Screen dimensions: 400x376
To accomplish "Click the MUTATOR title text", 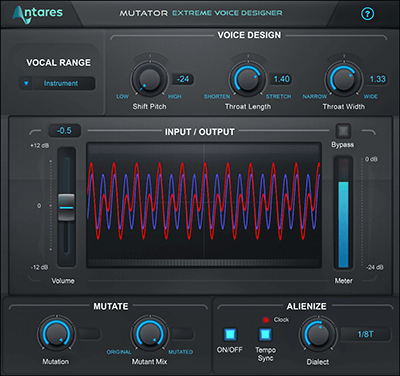I will pyautogui.click(x=144, y=13).
